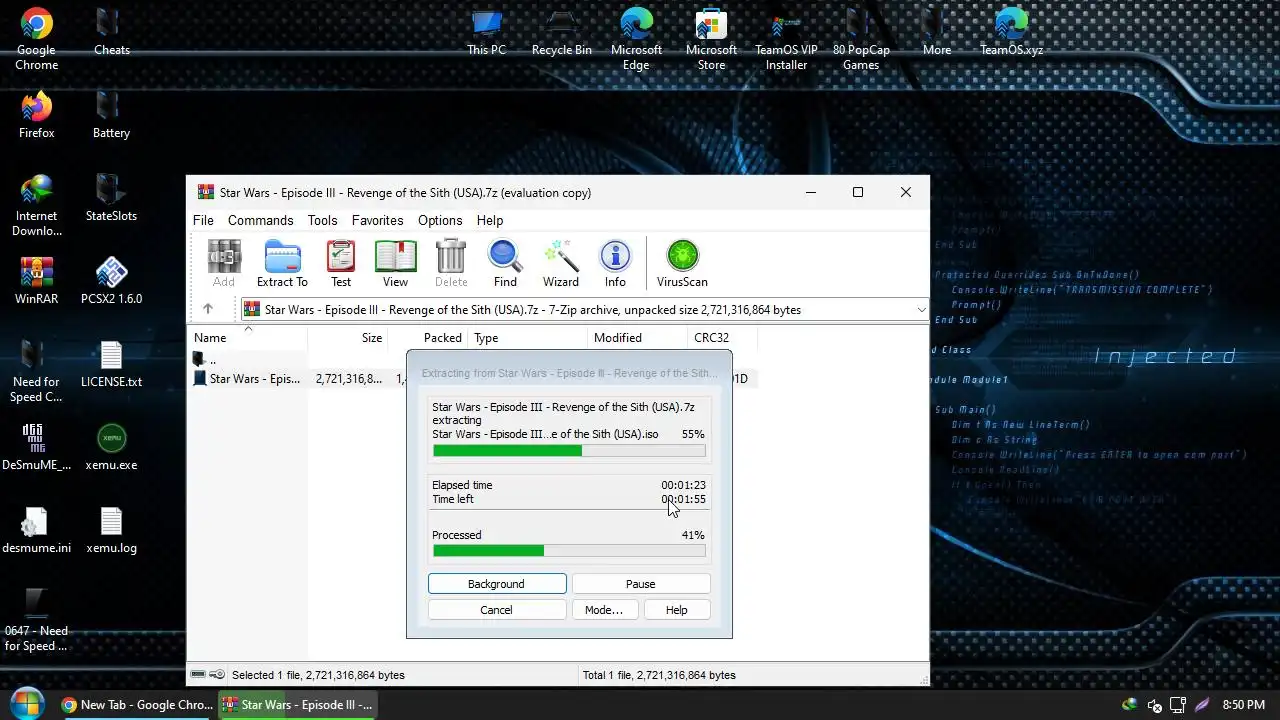Click the file extraction 55% progress bar
The height and width of the screenshot is (720, 1280).
click(569, 451)
